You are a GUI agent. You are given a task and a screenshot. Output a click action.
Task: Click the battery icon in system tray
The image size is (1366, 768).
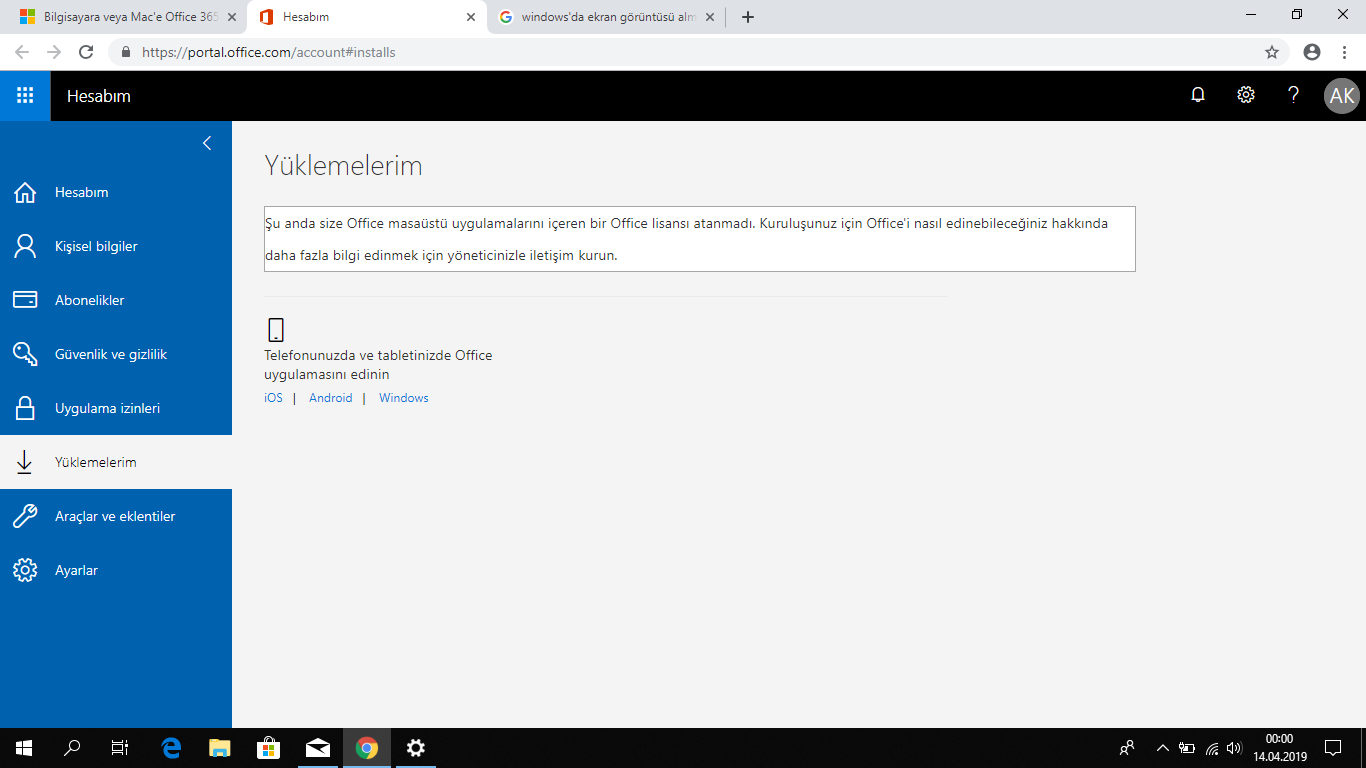coord(1187,748)
